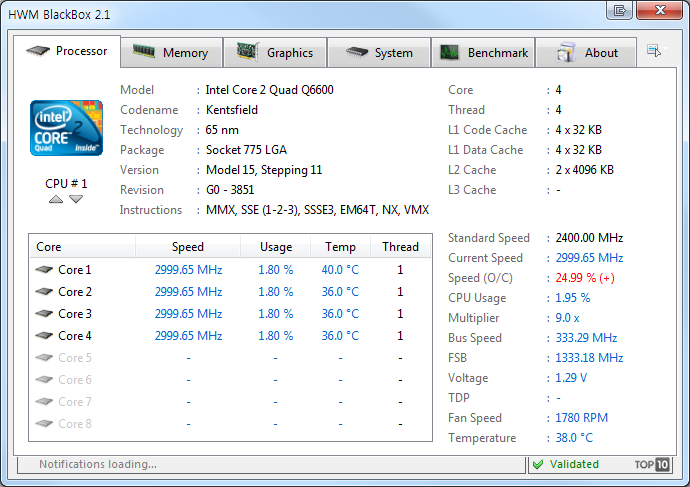Viewport: 690px width, 487px height.
Task: Click model value Intel Core 2 Quad Q6600
Action: coord(269,90)
